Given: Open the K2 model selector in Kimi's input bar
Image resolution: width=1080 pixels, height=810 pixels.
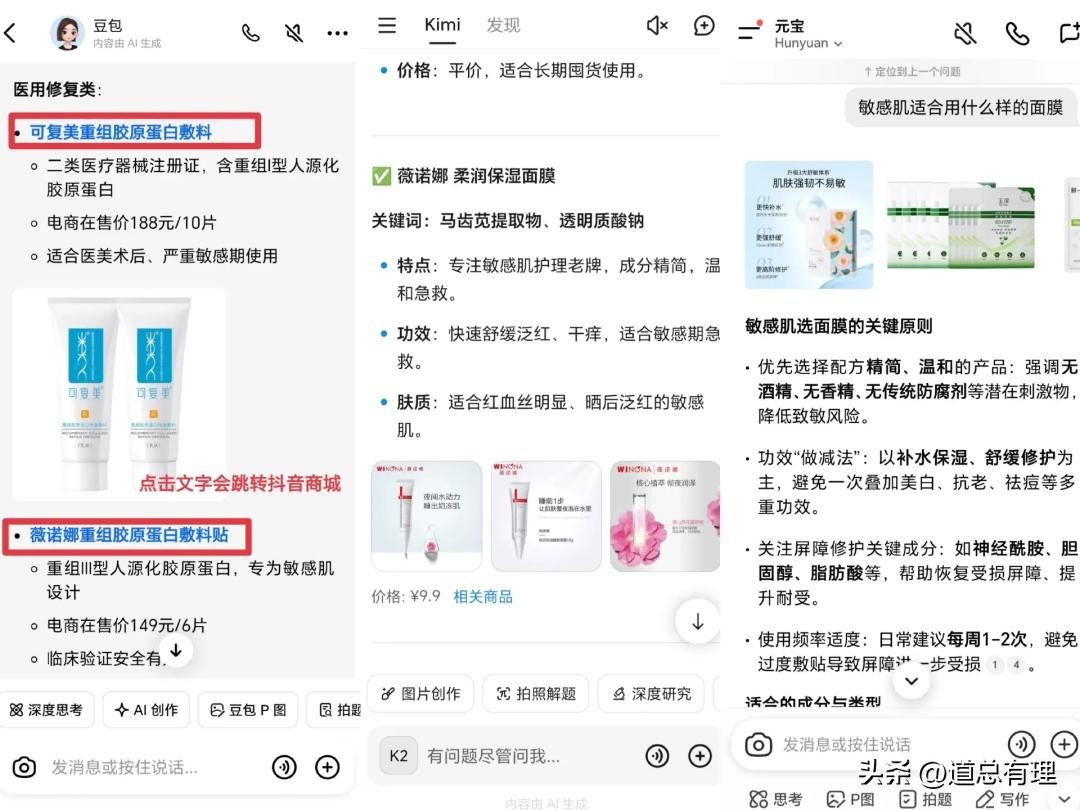Looking at the screenshot, I should (398, 755).
